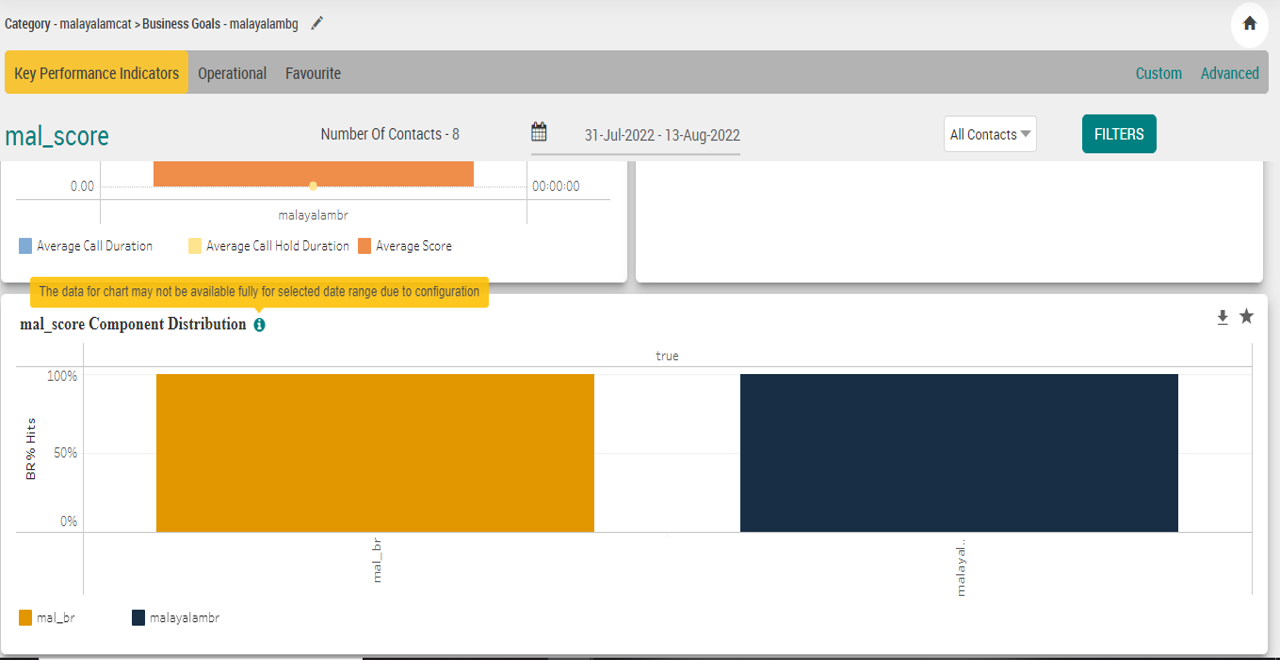The image size is (1280, 660).
Task: Click the 'true' label above chart
Action: pos(667,356)
